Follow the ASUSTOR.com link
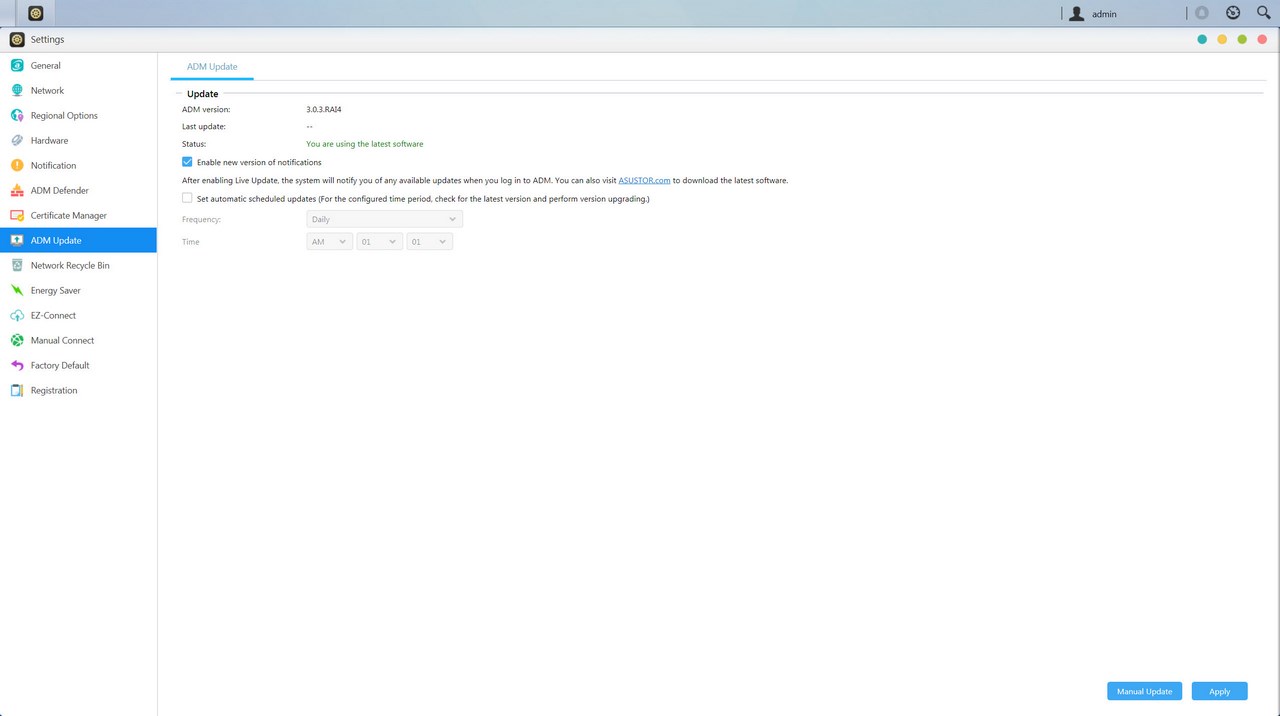Viewport: 1280px width, 716px height. pos(644,181)
